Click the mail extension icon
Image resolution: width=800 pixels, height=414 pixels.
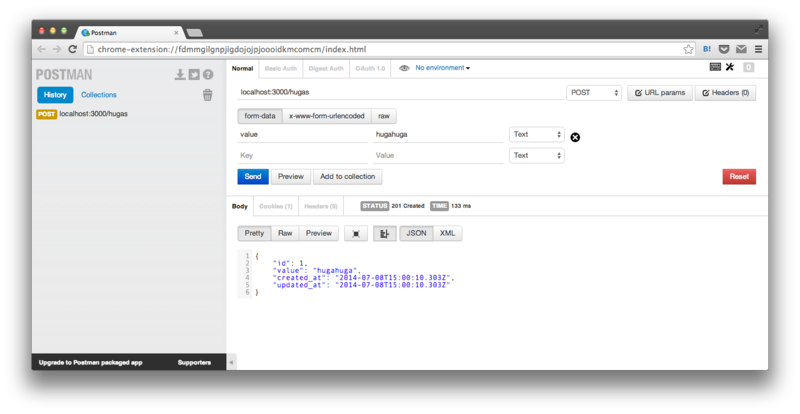(x=741, y=49)
